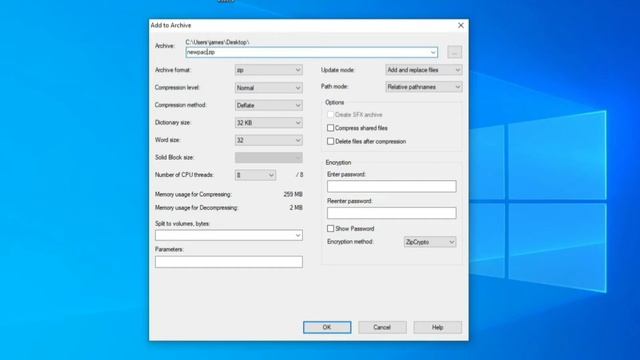This screenshot has width=640, height=360.
Task: Click the '259 MB' compressing memory value
Action: point(293,194)
